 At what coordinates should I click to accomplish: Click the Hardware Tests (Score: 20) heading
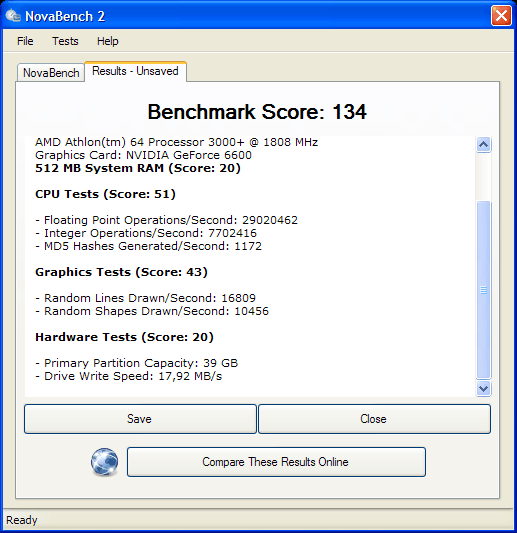pyautogui.click(x=124, y=337)
